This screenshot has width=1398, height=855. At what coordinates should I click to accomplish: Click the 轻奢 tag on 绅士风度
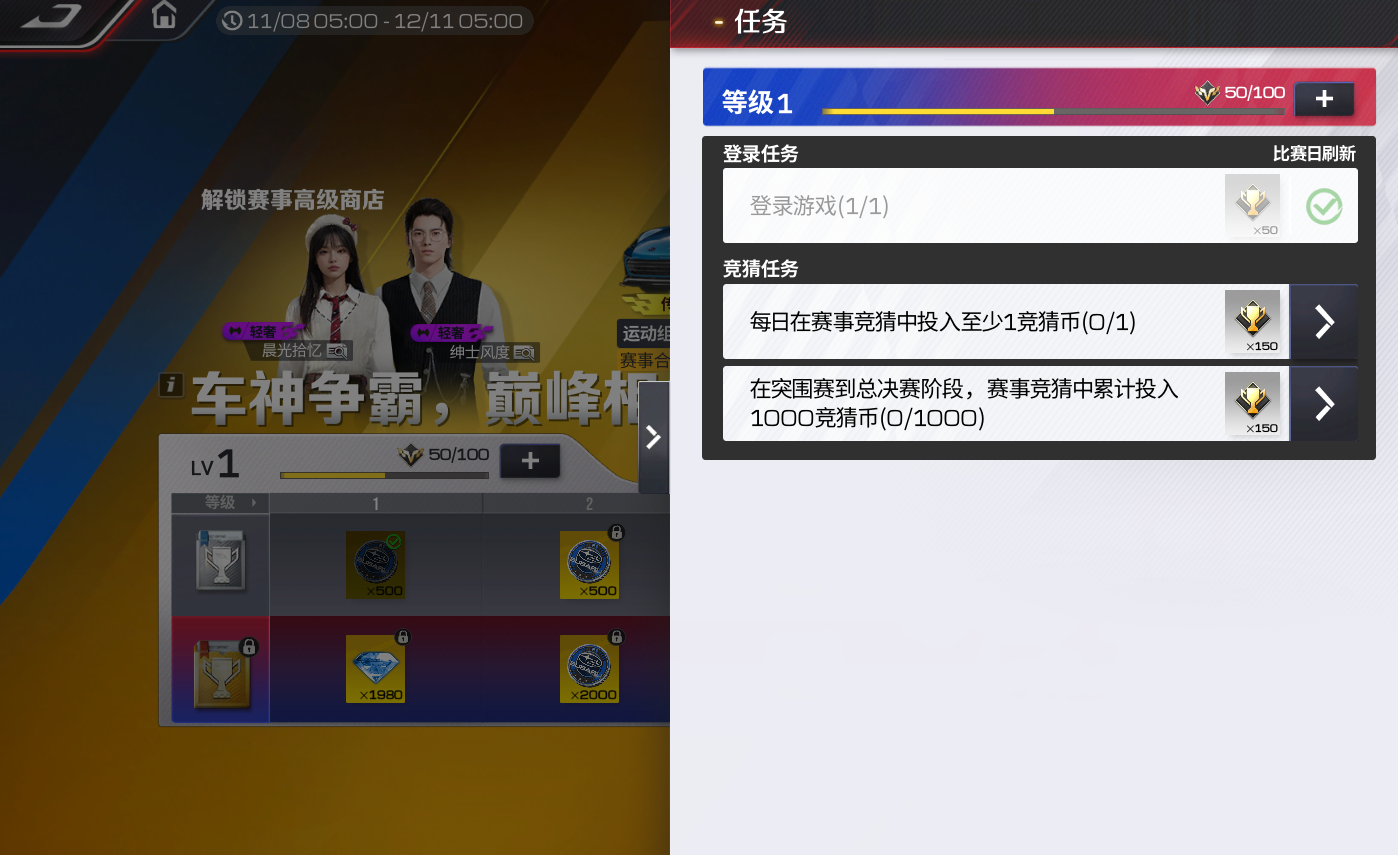(x=450, y=332)
